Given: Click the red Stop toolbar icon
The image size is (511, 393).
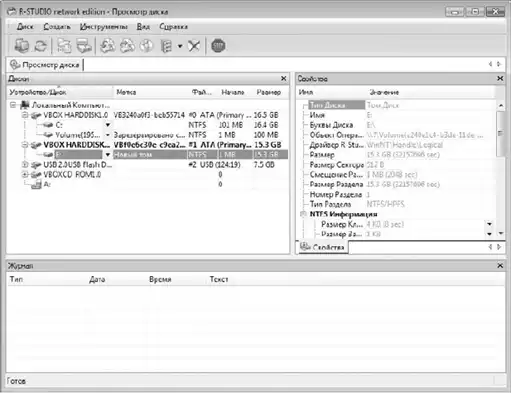Looking at the screenshot, I should [218, 46].
